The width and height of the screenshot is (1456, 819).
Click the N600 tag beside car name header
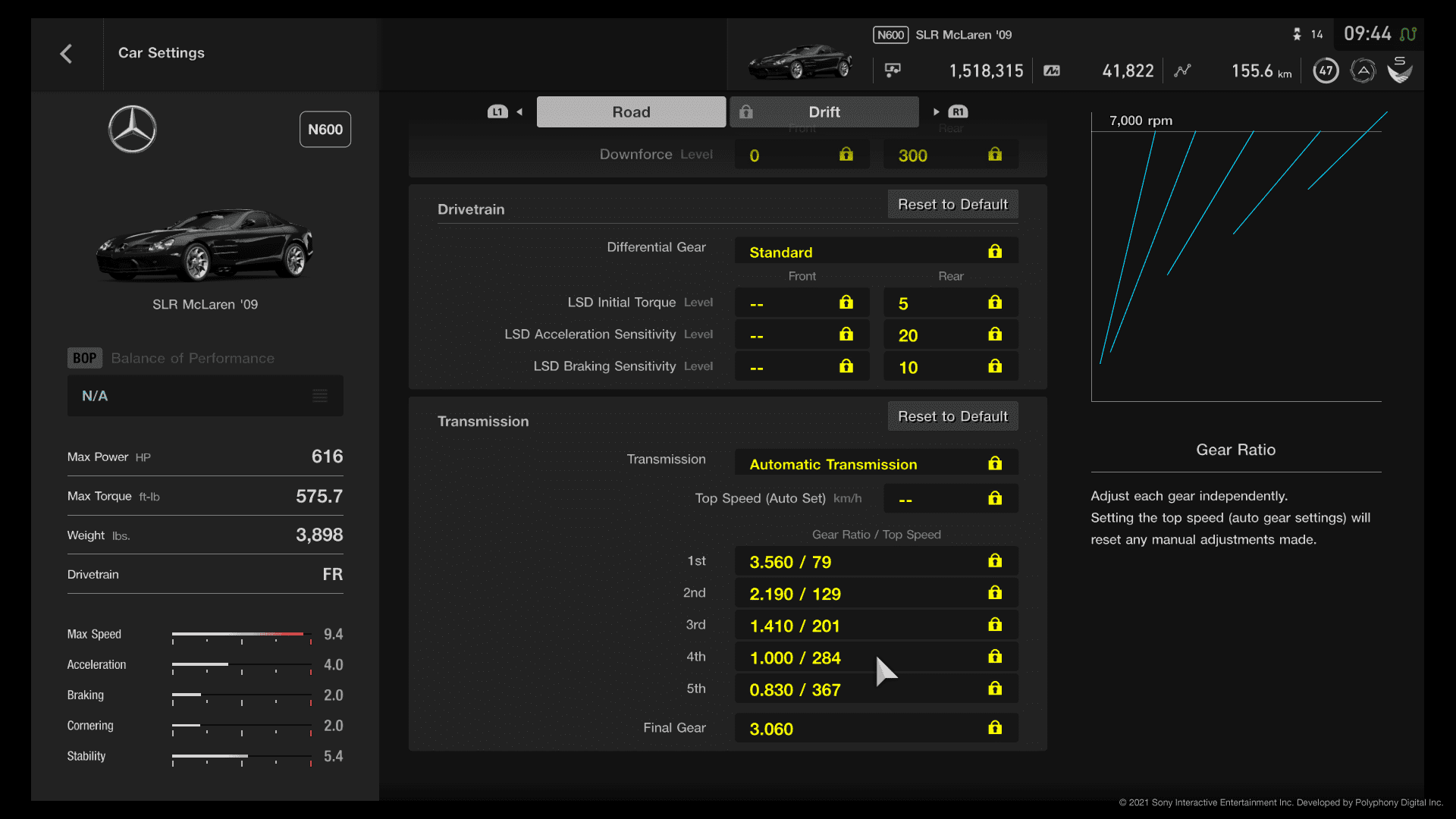pos(890,35)
